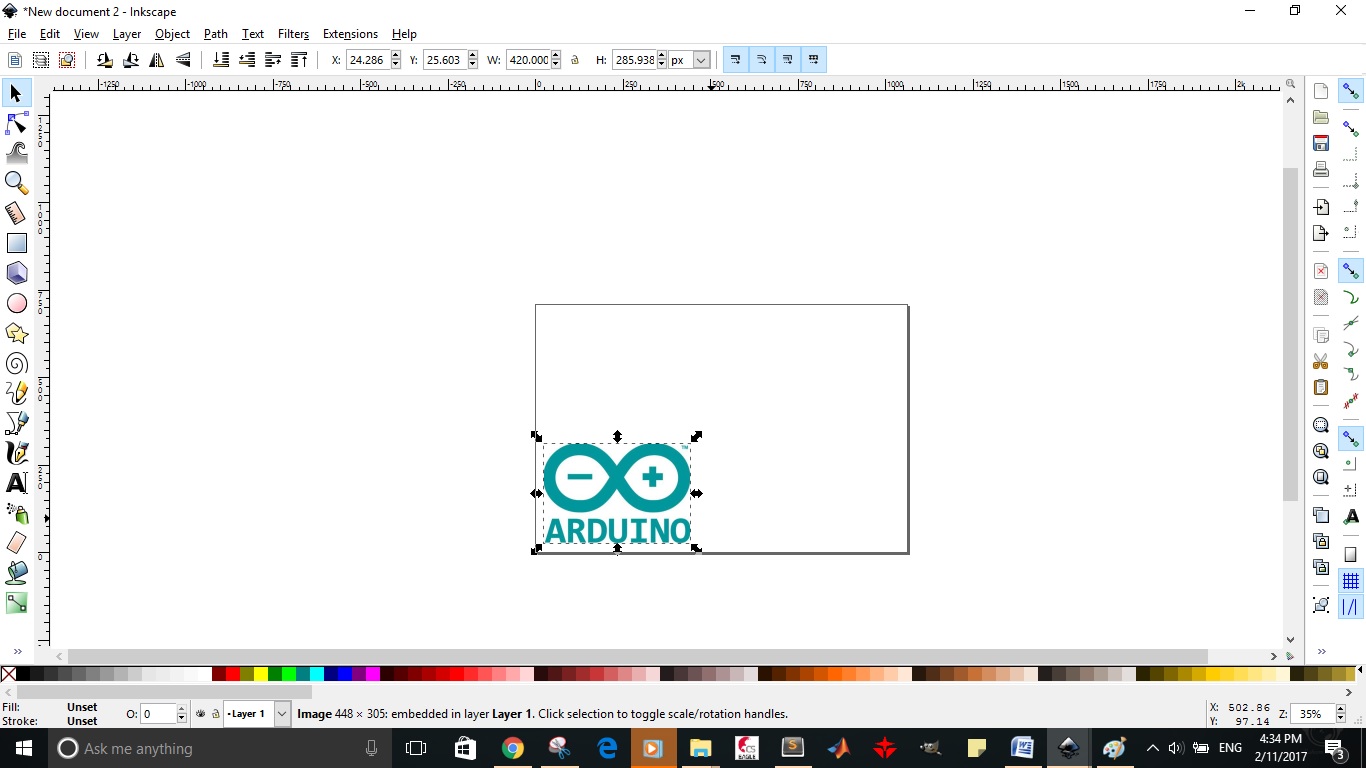Screen dimensions: 1366x768
Task: Click Import file icon in commands bar
Action: coord(1321,207)
